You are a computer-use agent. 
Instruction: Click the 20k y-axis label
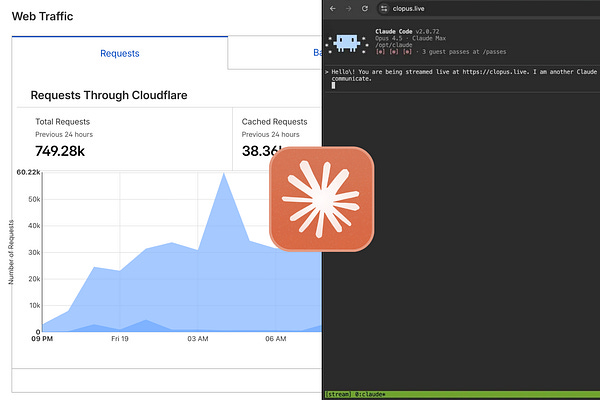[34, 279]
